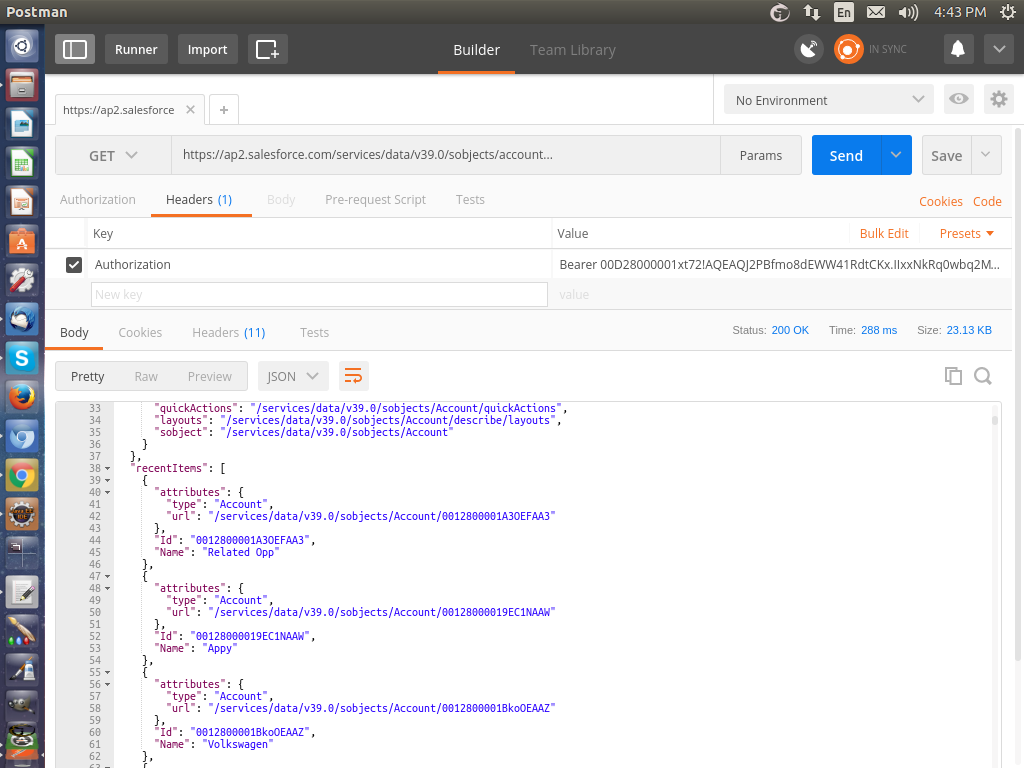
Task: Click the Import button
Action: click(x=208, y=50)
